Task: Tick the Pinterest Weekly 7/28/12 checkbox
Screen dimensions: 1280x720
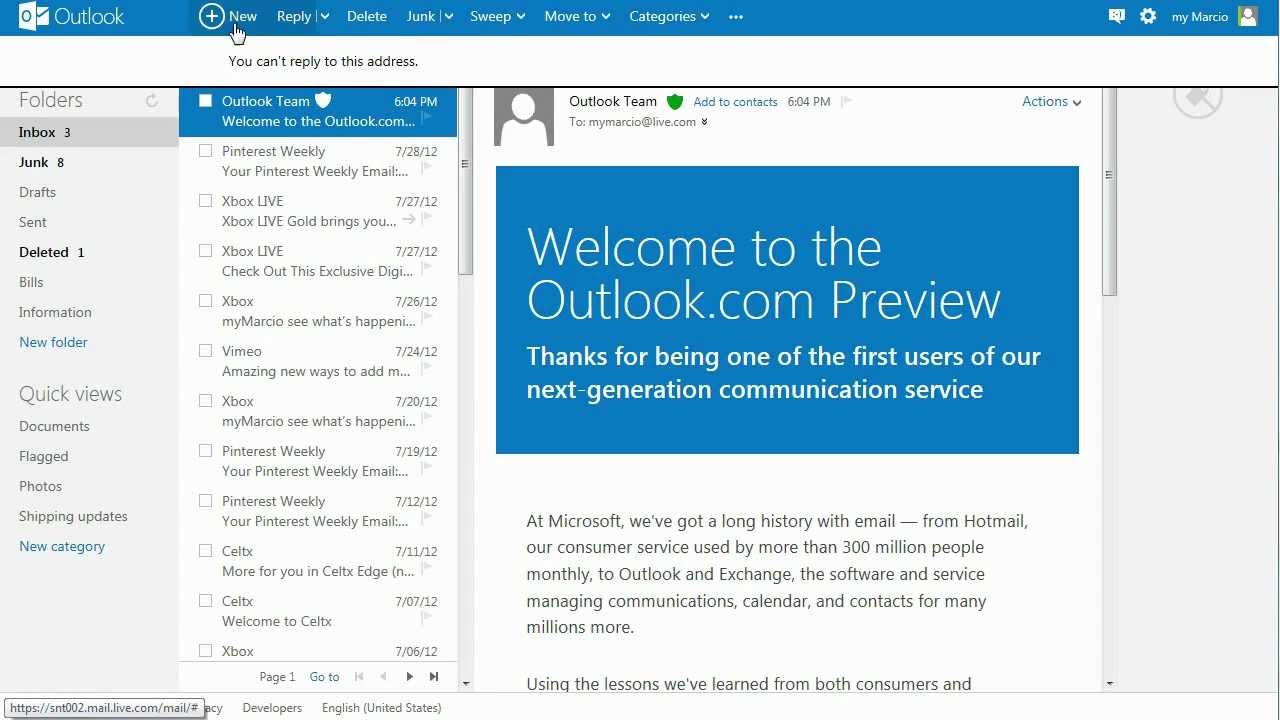Action: click(205, 150)
